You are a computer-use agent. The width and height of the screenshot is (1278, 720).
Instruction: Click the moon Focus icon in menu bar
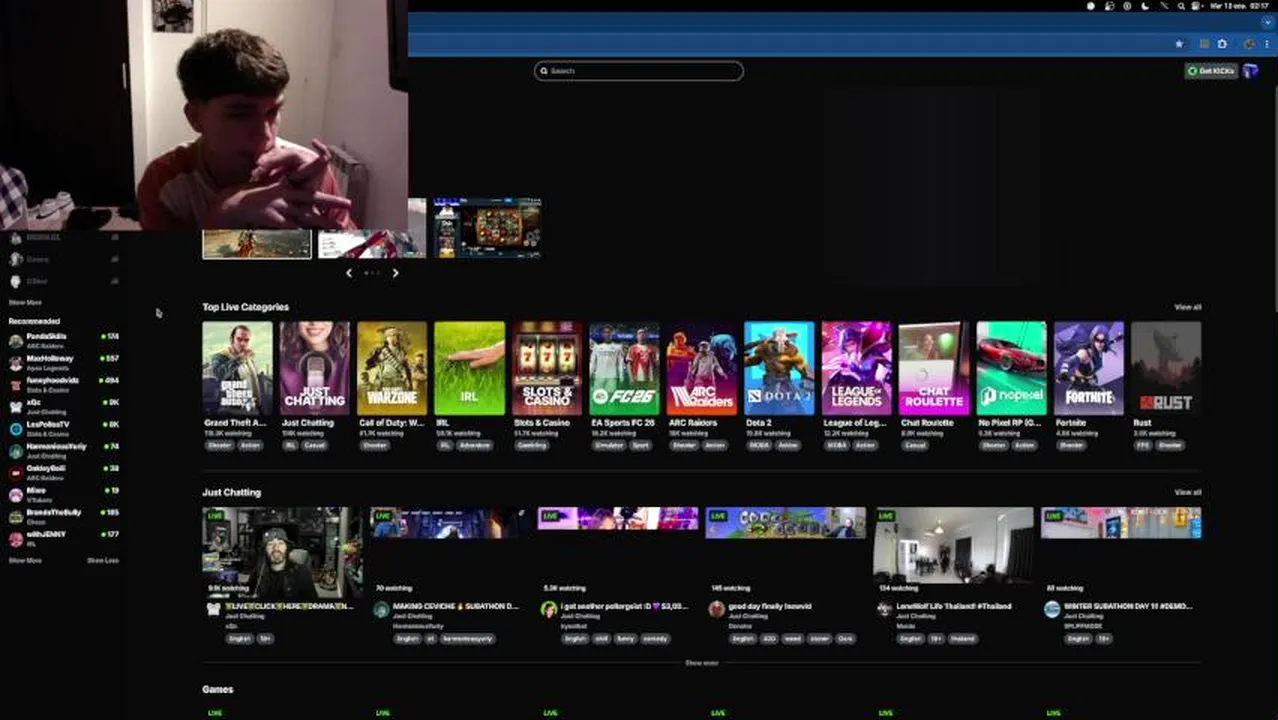(1145, 6)
